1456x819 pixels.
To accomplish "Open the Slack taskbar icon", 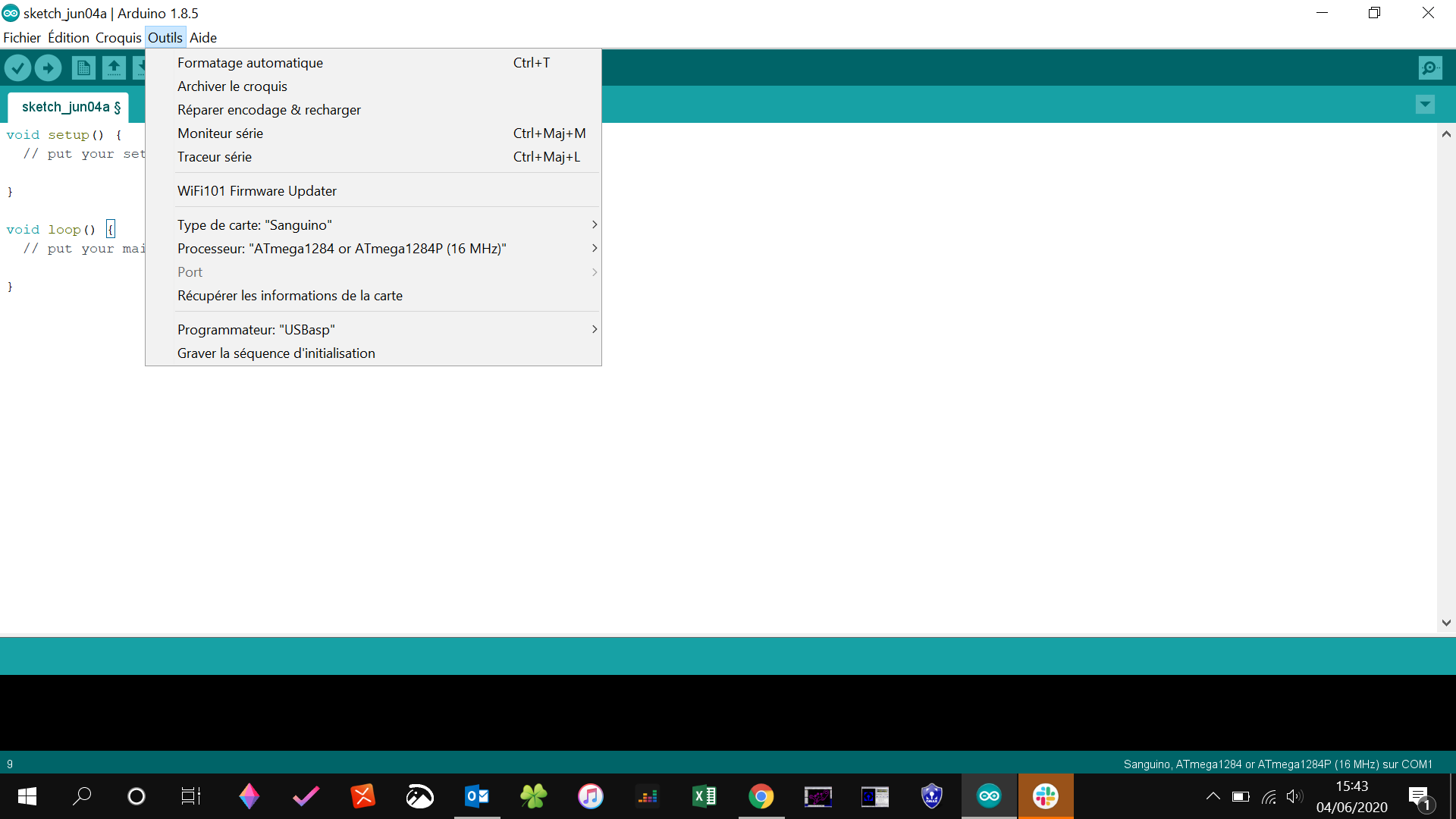I will (1045, 796).
